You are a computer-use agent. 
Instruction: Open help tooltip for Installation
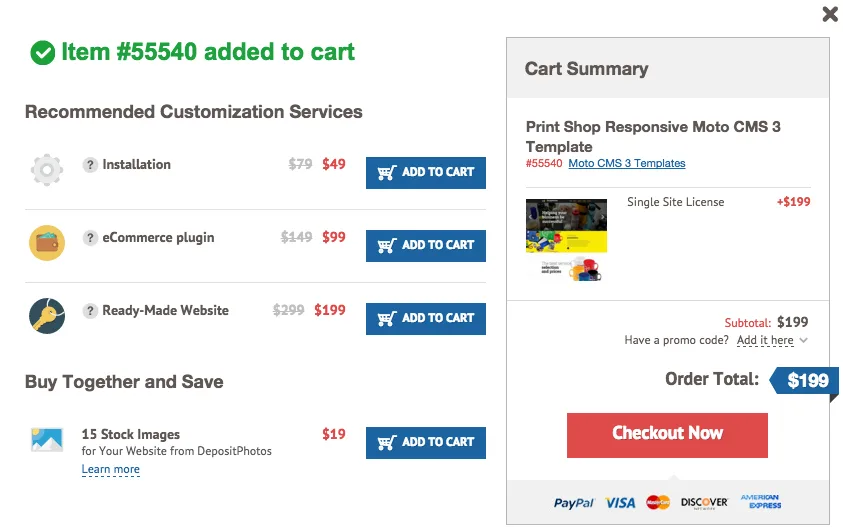[90, 165]
